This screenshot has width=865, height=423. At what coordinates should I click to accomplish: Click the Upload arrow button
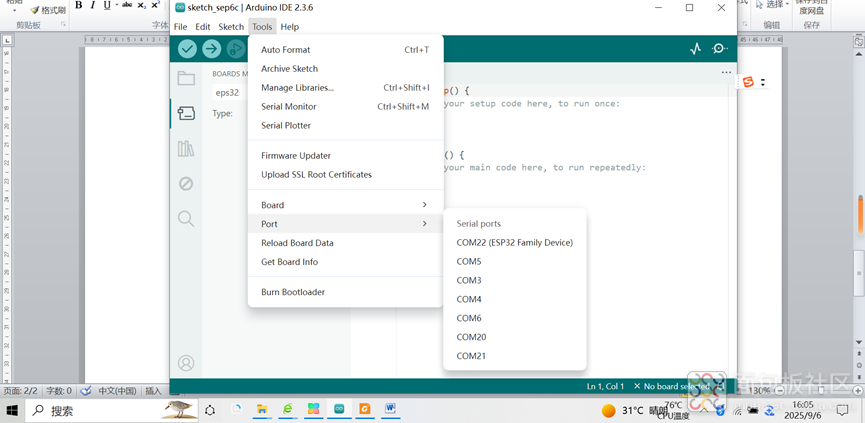click(x=211, y=49)
